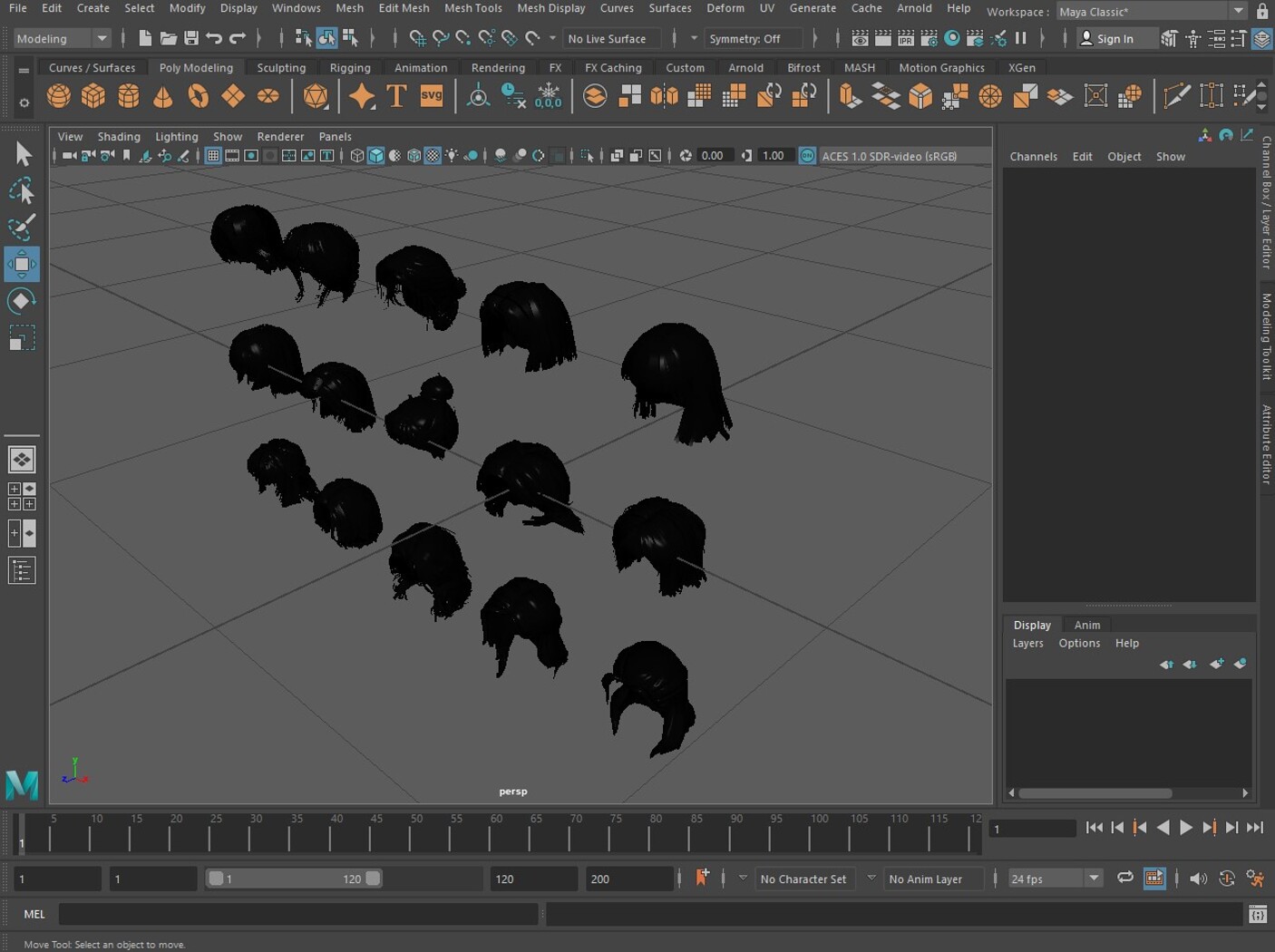Click the MEL command input field
The height and width of the screenshot is (952, 1275).
299,914
